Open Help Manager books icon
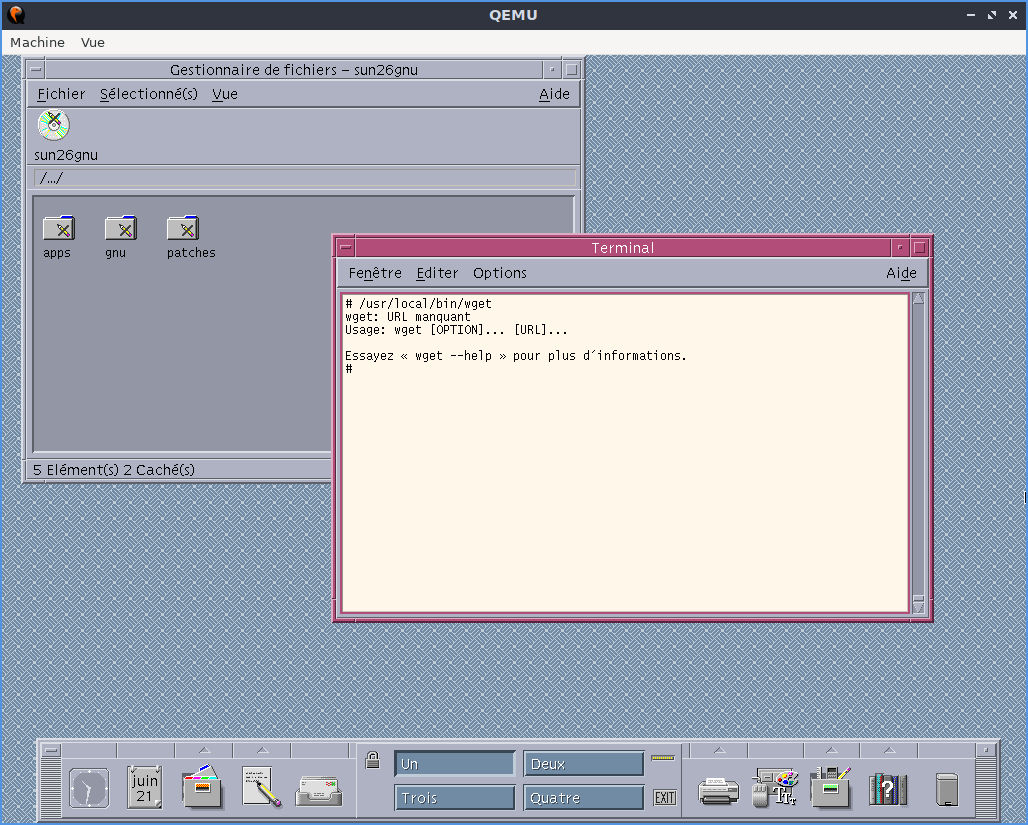The width and height of the screenshot is (1028, 825). click(x=888, y=789)
